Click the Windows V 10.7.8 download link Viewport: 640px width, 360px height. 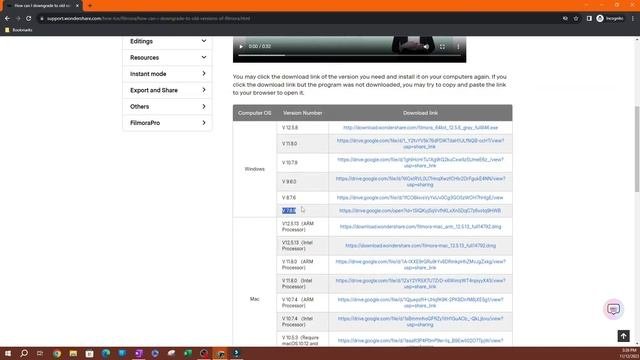420,162
